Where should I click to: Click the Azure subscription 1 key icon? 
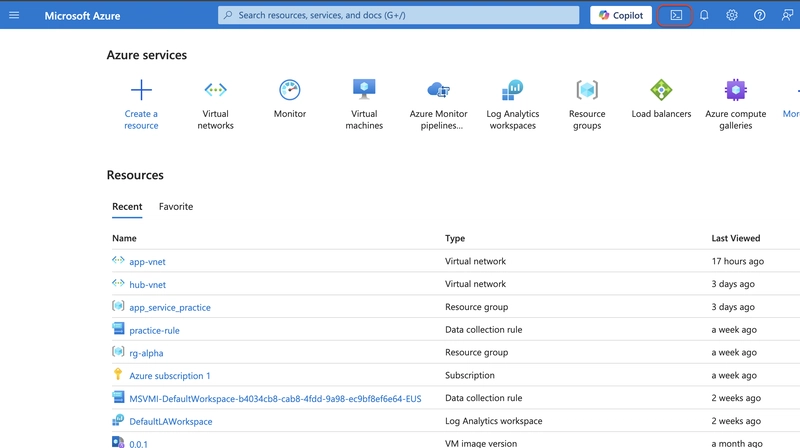118,374
